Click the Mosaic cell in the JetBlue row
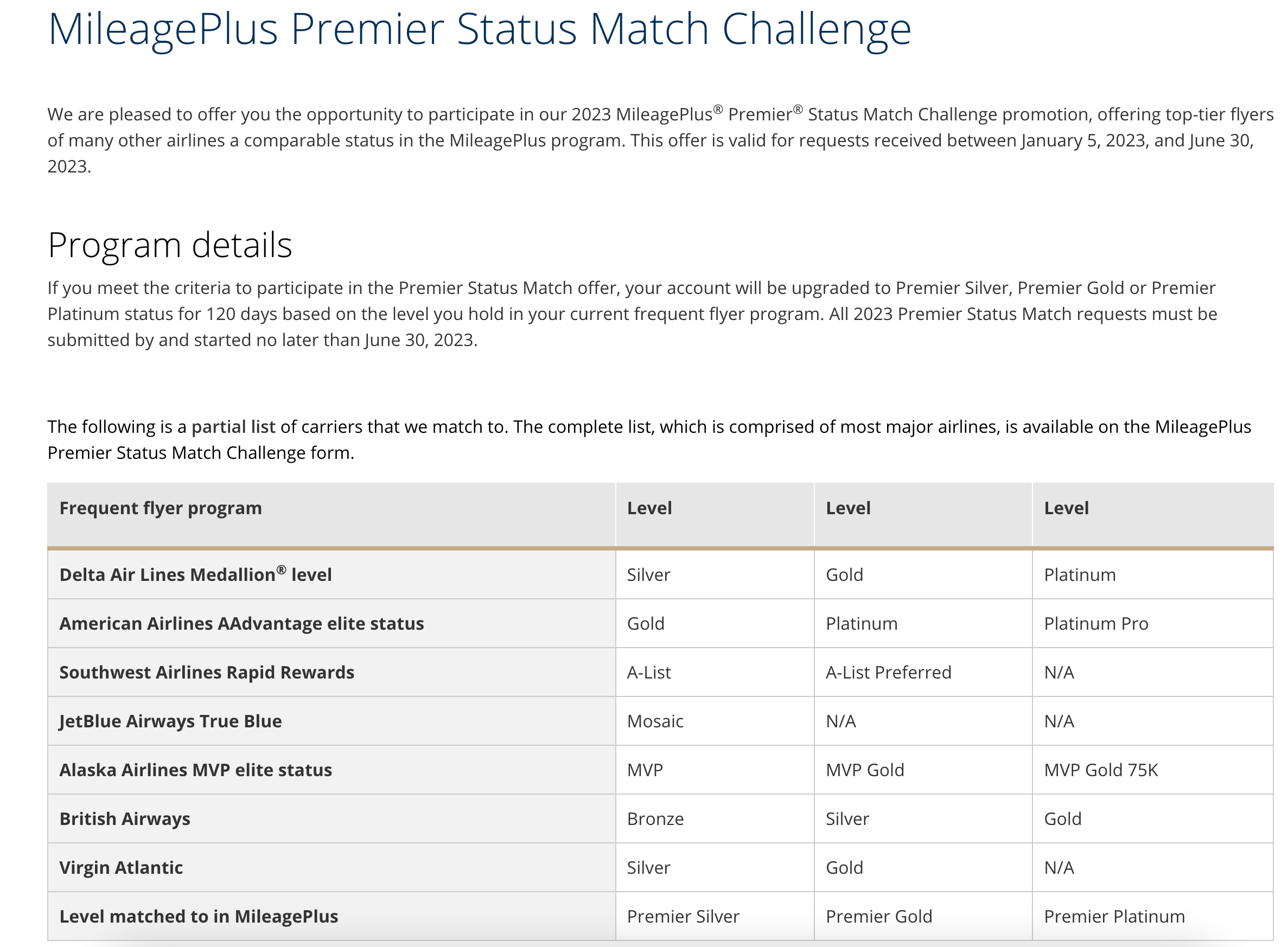Viewport: 1288px width, 947px height. (655, 721)
